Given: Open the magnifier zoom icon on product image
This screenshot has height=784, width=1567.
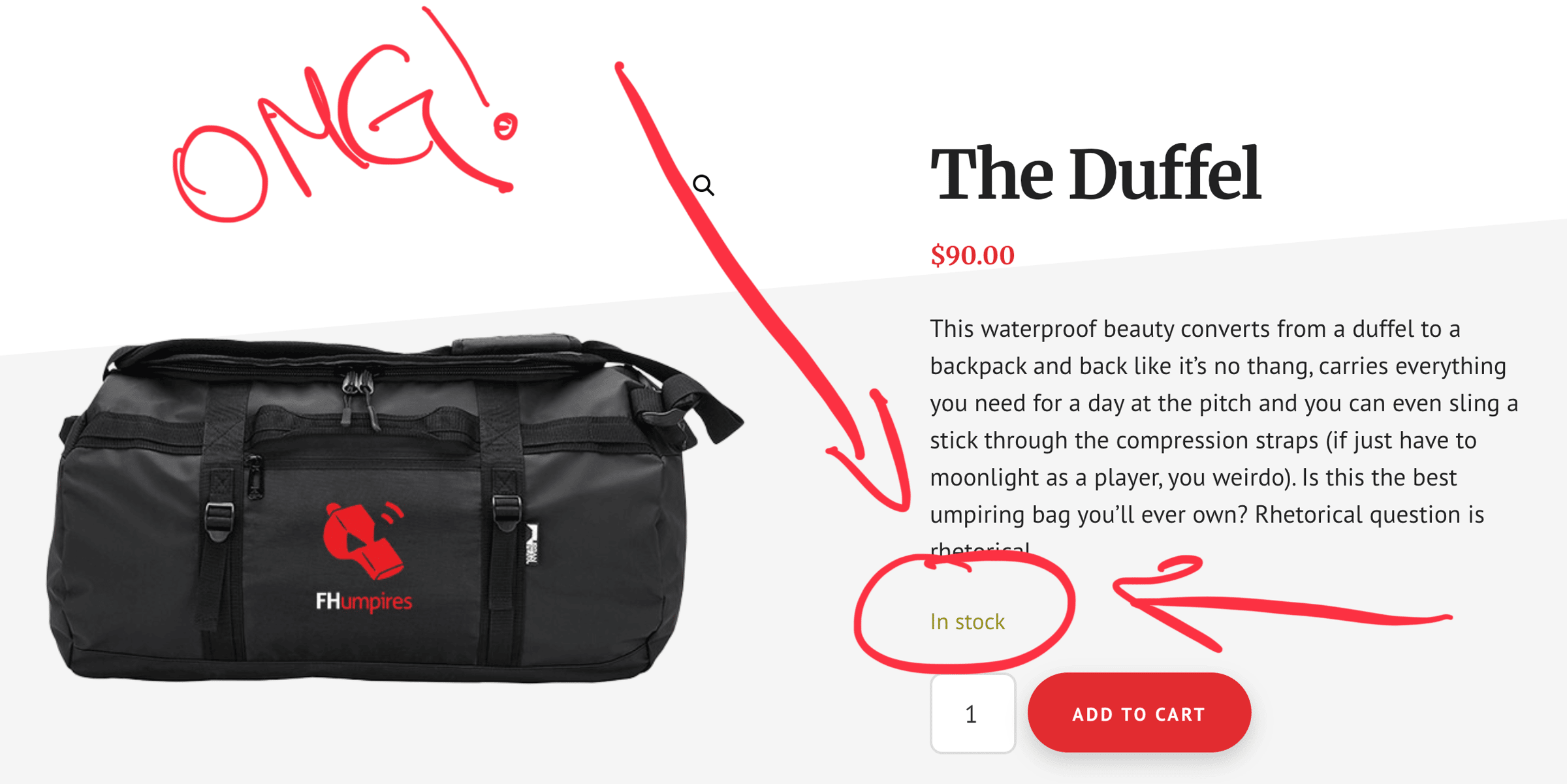Looking at the screenshot, I should point(703,185).
